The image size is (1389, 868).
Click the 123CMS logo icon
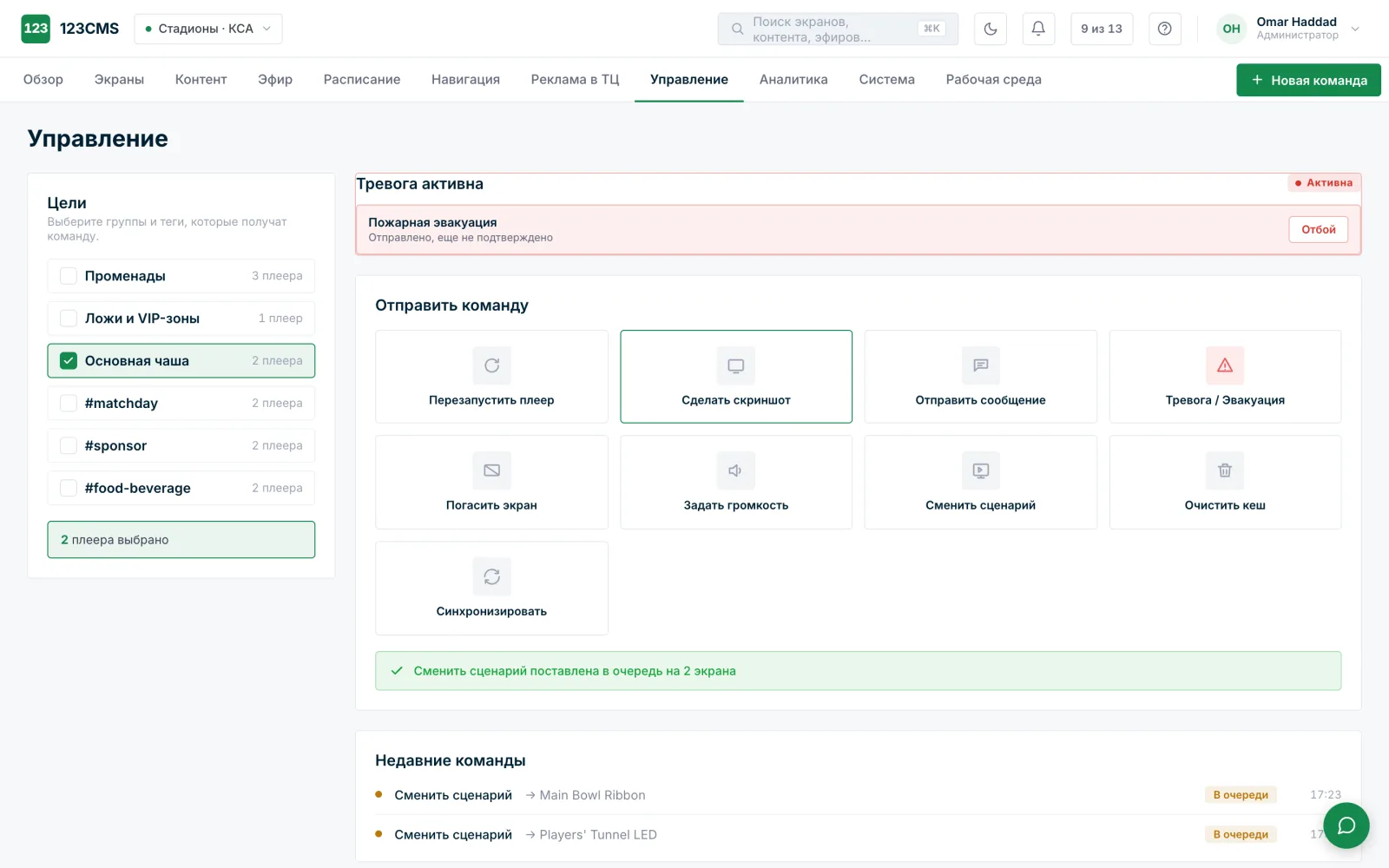36,29
